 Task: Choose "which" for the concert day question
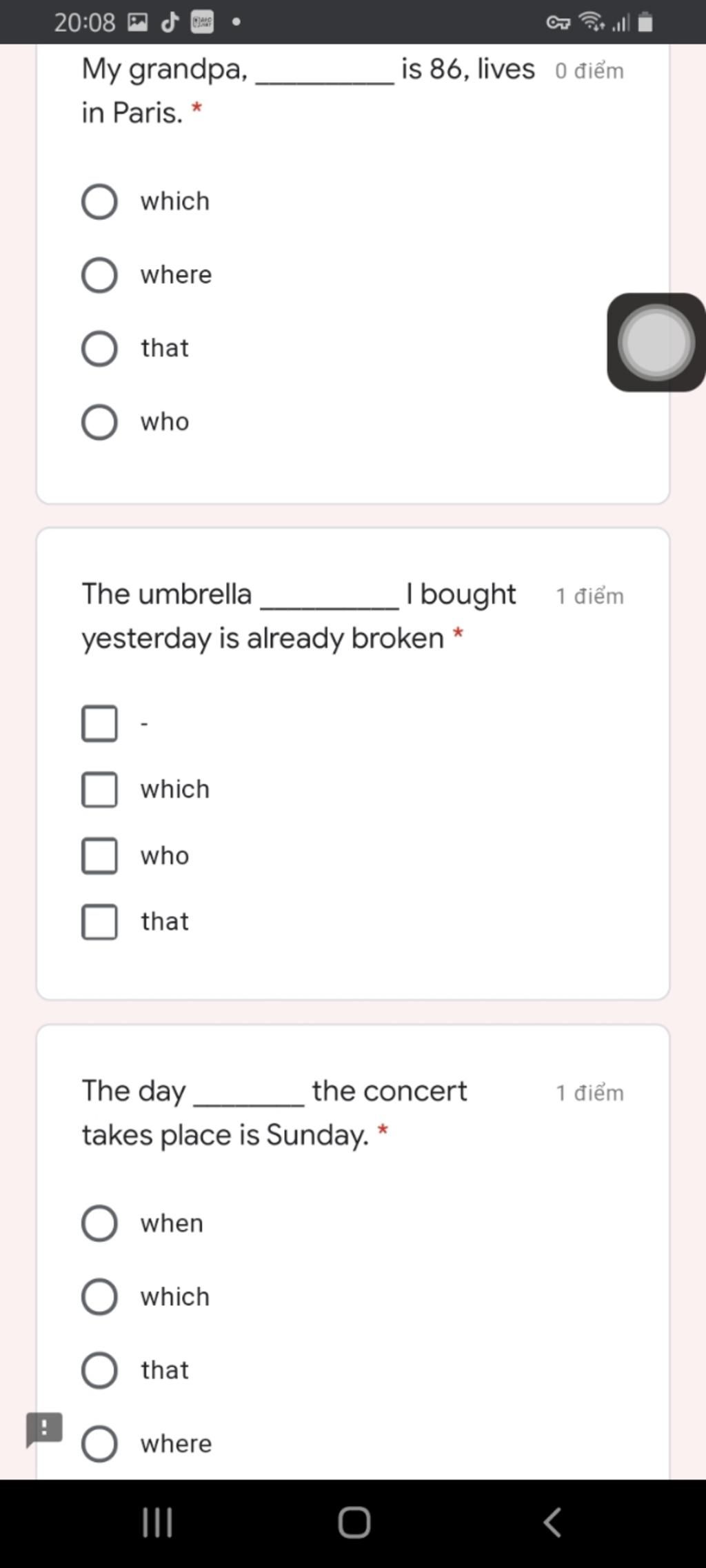click(99, 1296)
